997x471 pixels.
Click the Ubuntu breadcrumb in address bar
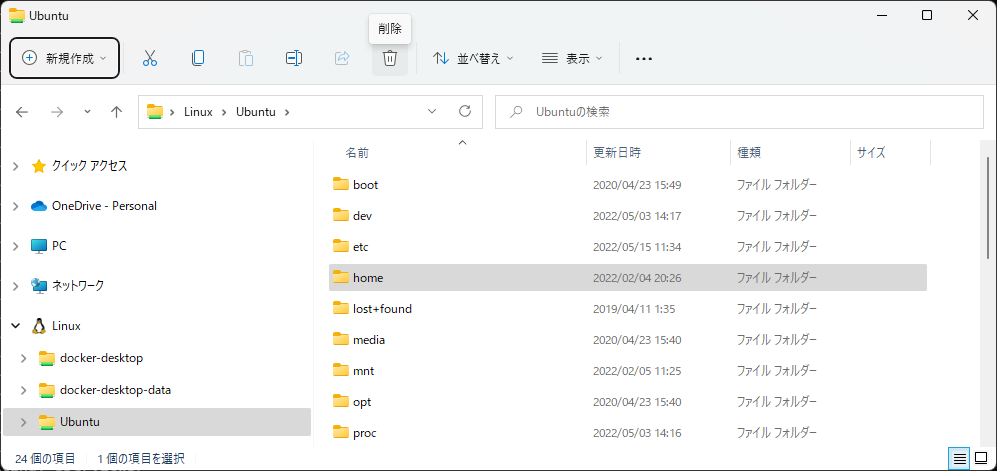click(x=256, y=112)
